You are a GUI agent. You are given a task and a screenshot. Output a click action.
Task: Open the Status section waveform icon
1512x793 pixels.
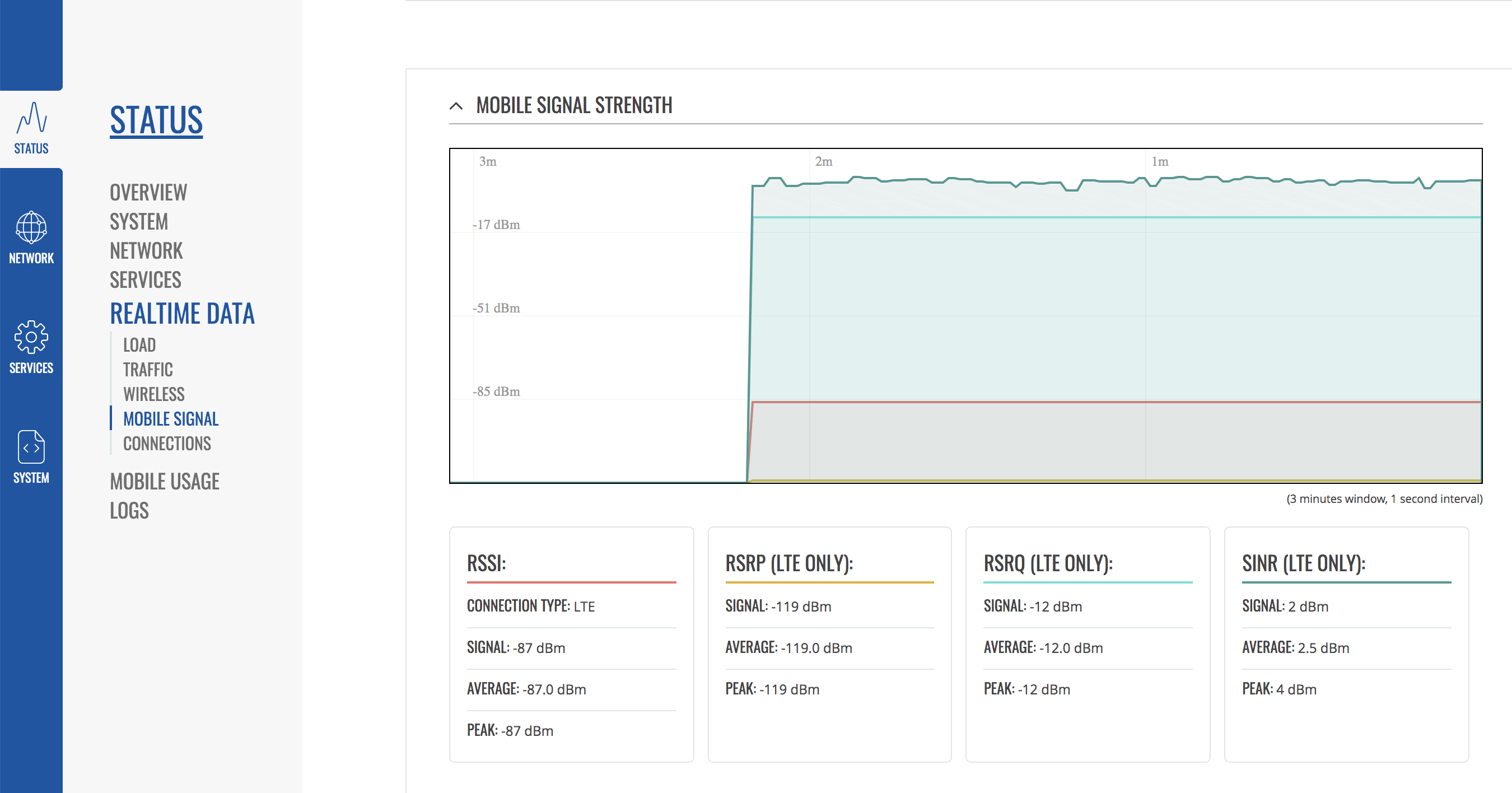pyautogui.click(x=31, y=118)
